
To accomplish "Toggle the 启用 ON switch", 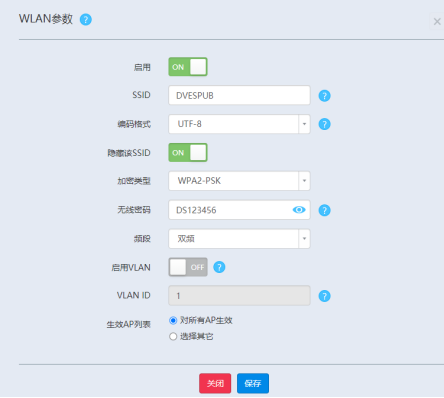I will (188, 67).
